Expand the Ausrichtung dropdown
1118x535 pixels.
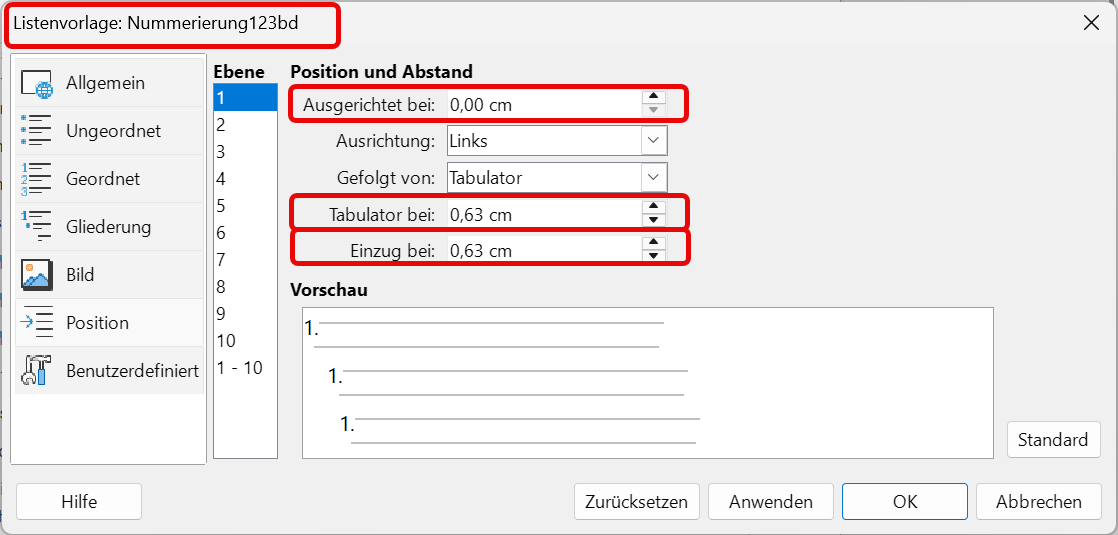(x=654, y=141)
